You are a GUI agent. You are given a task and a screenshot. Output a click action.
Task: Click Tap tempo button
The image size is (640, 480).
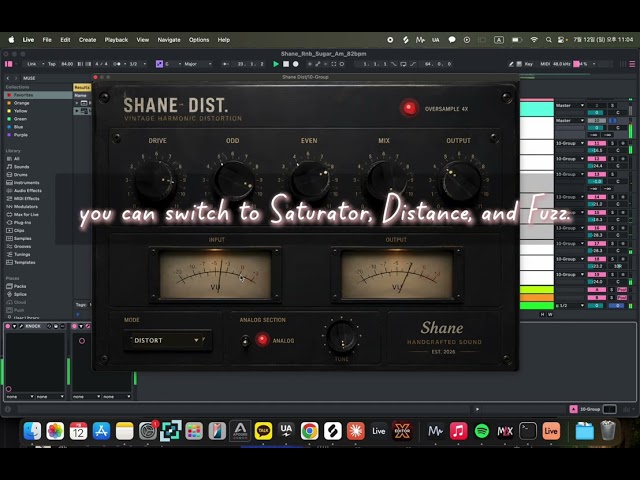click(52, 64)
